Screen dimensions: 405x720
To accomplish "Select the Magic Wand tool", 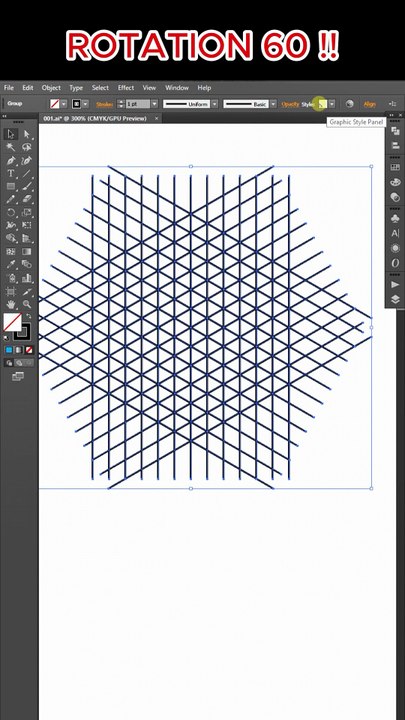I will click(11, 147).
